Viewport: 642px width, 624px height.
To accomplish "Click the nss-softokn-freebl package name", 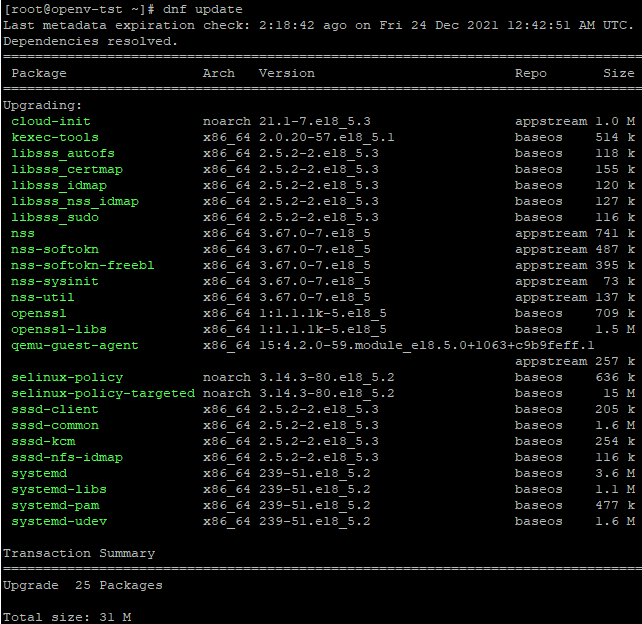I will (83, 265).
